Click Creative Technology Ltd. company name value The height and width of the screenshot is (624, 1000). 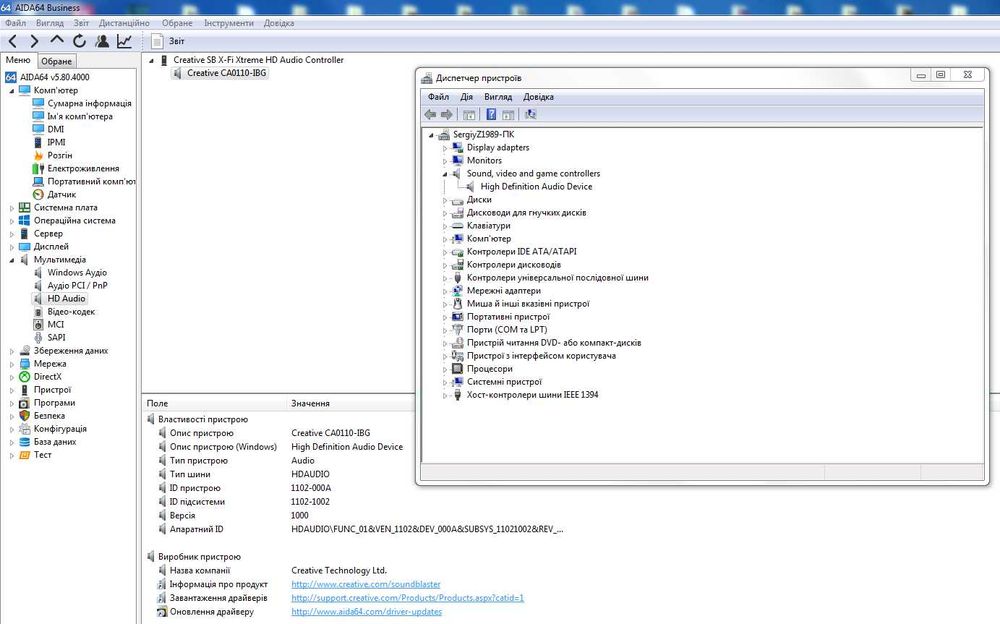coord(339,570)
